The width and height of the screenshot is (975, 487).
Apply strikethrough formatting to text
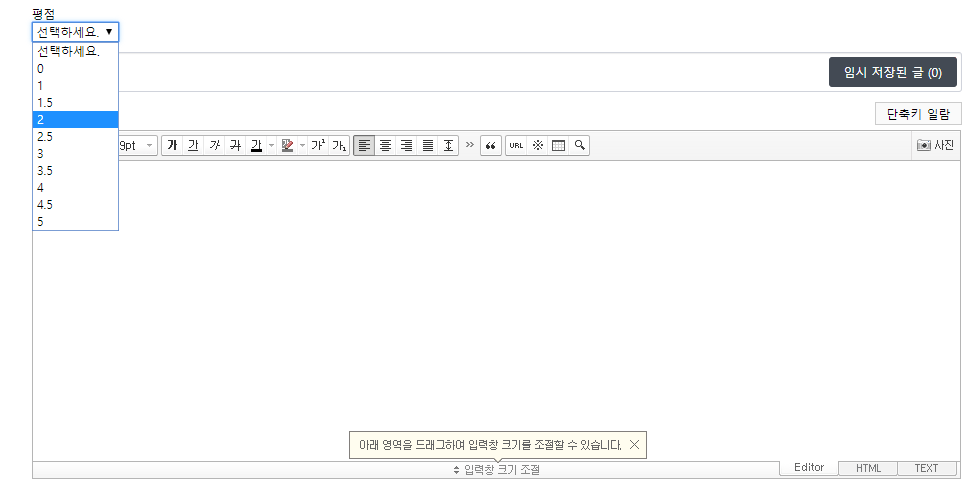[x=235, y=146]
